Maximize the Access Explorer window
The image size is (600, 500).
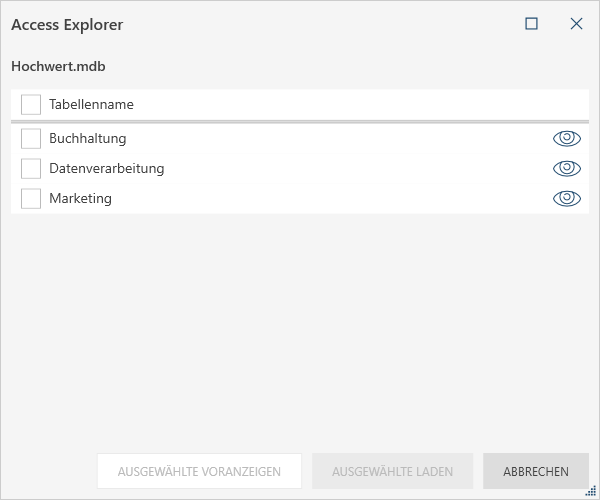532,24
